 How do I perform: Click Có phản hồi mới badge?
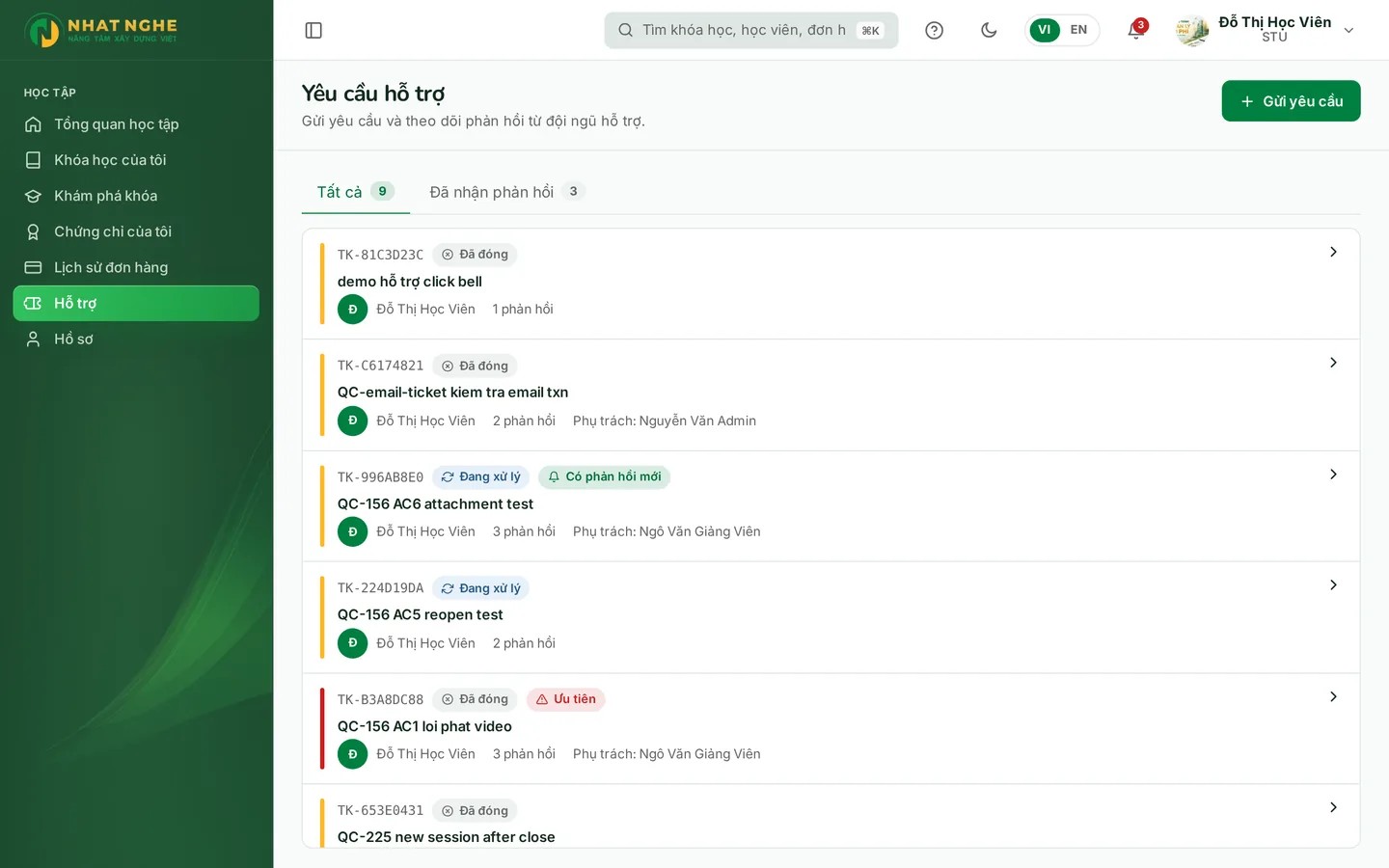click(604, 477)
